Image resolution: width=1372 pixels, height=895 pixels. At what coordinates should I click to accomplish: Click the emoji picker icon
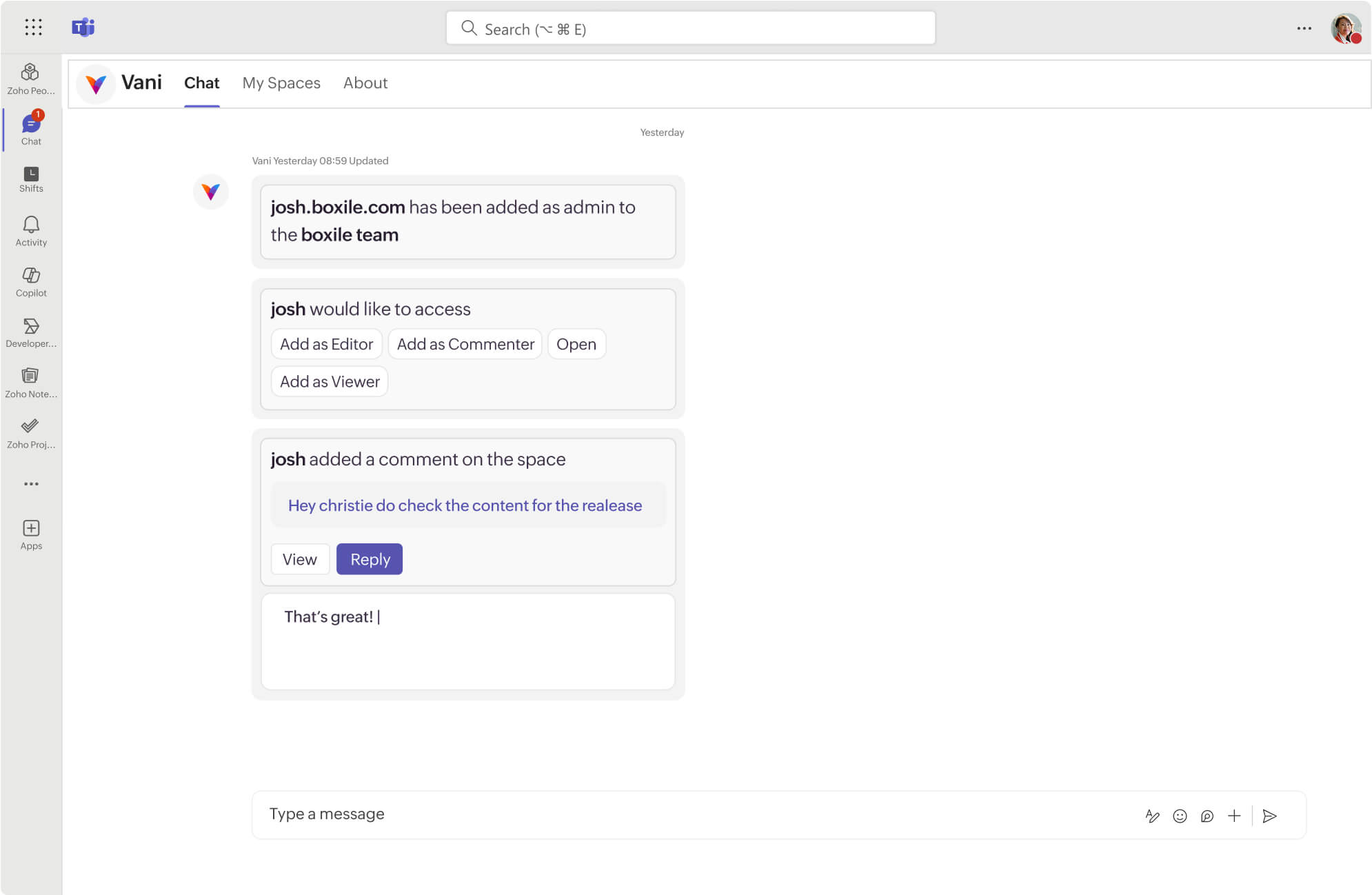1180,816
